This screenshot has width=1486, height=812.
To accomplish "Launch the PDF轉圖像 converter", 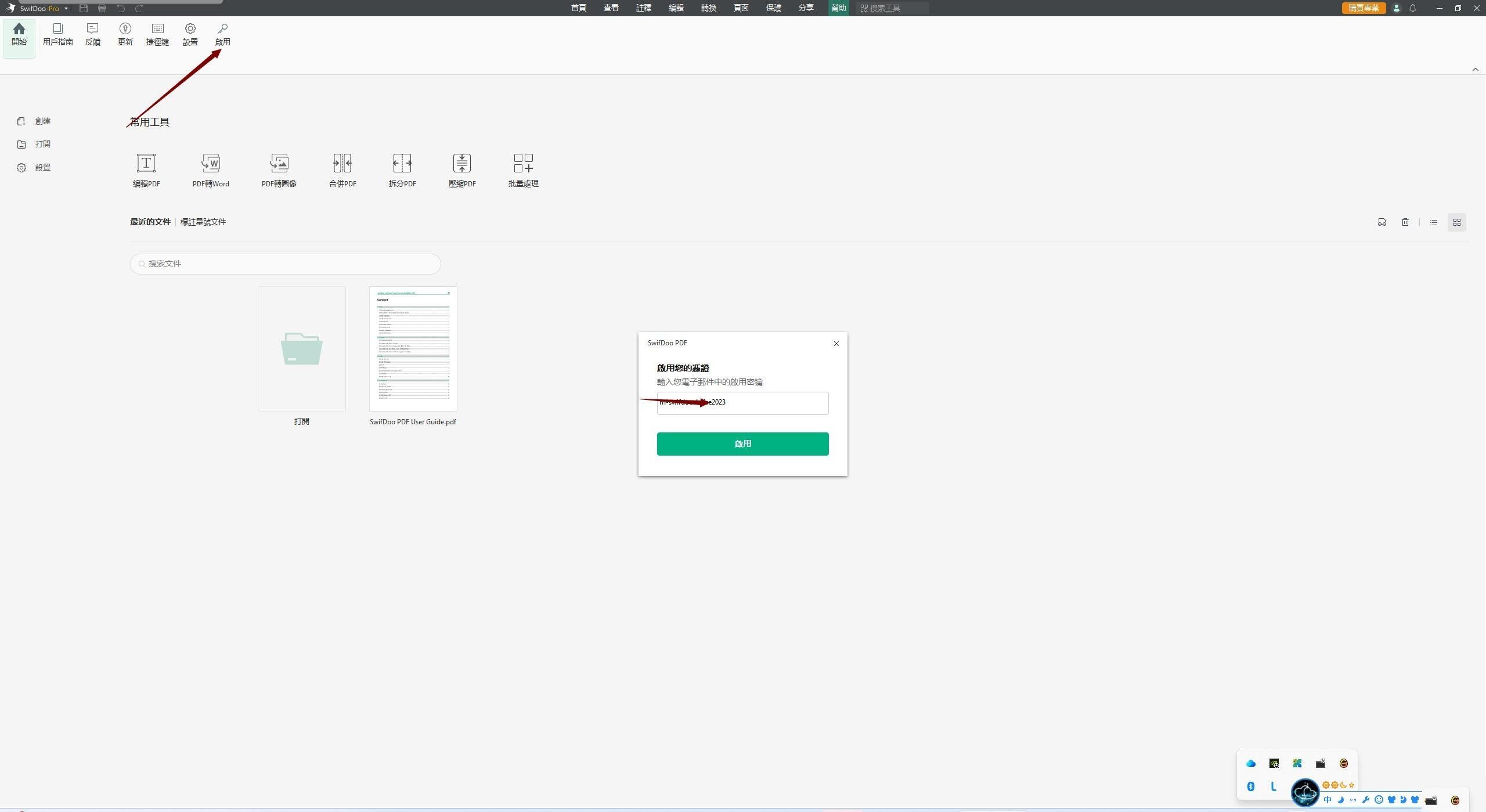I will click(x=279, y=171).
